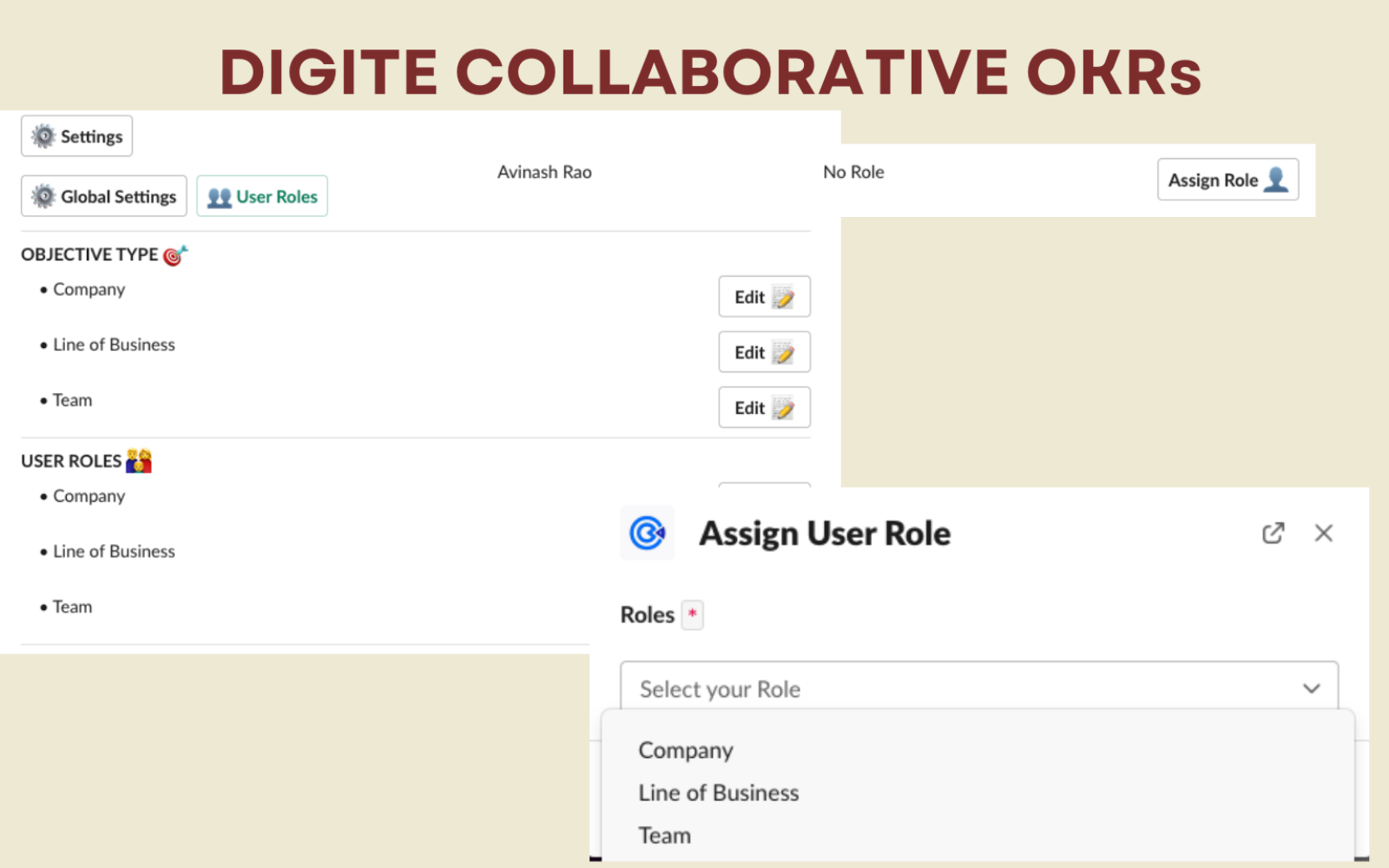This screenshot has width=1389, height=868.
Task: Click the Digite OKR app logo icon
Action: coord(648,533)
